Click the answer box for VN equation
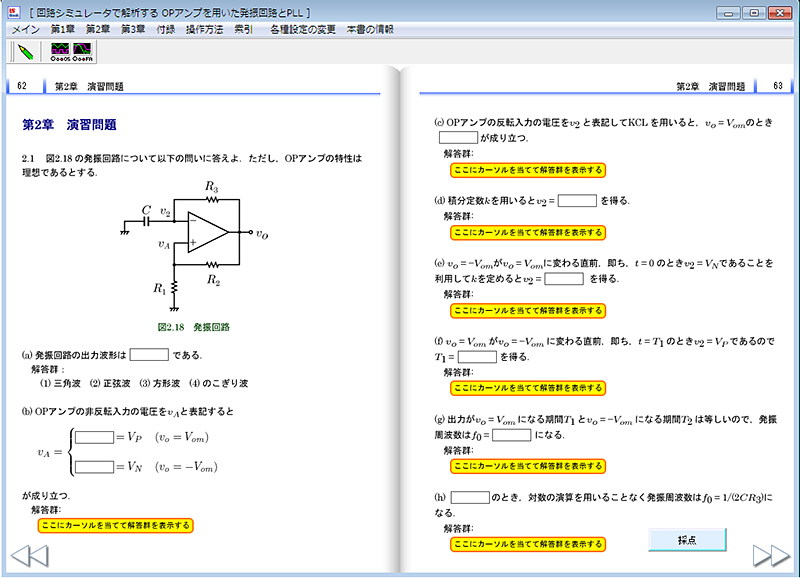The height and width of the screenshot is (578, 800). click(x=94, y=467)
